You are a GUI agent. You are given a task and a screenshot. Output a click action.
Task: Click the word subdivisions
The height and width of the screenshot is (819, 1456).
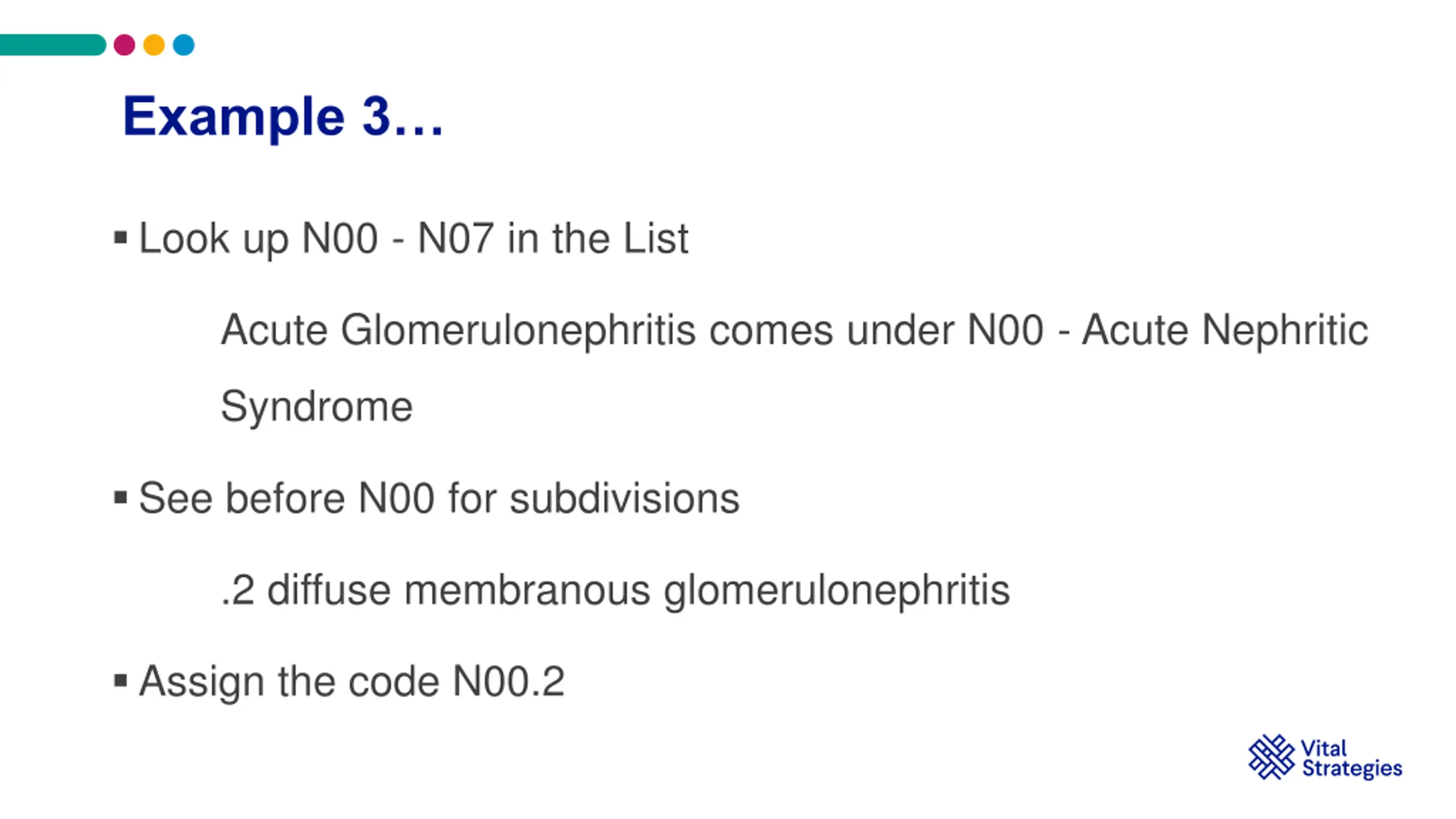pyautogui.click(x=624, y=498)
